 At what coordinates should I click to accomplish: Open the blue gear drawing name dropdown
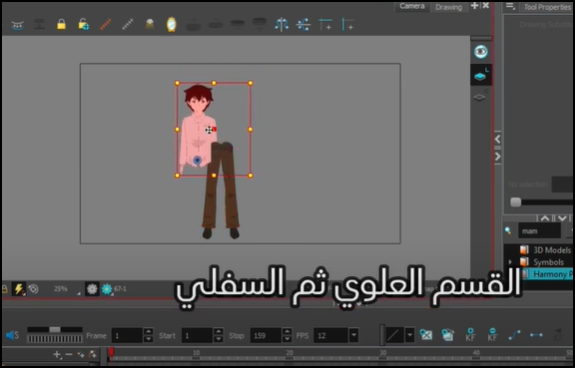(107, 289)
